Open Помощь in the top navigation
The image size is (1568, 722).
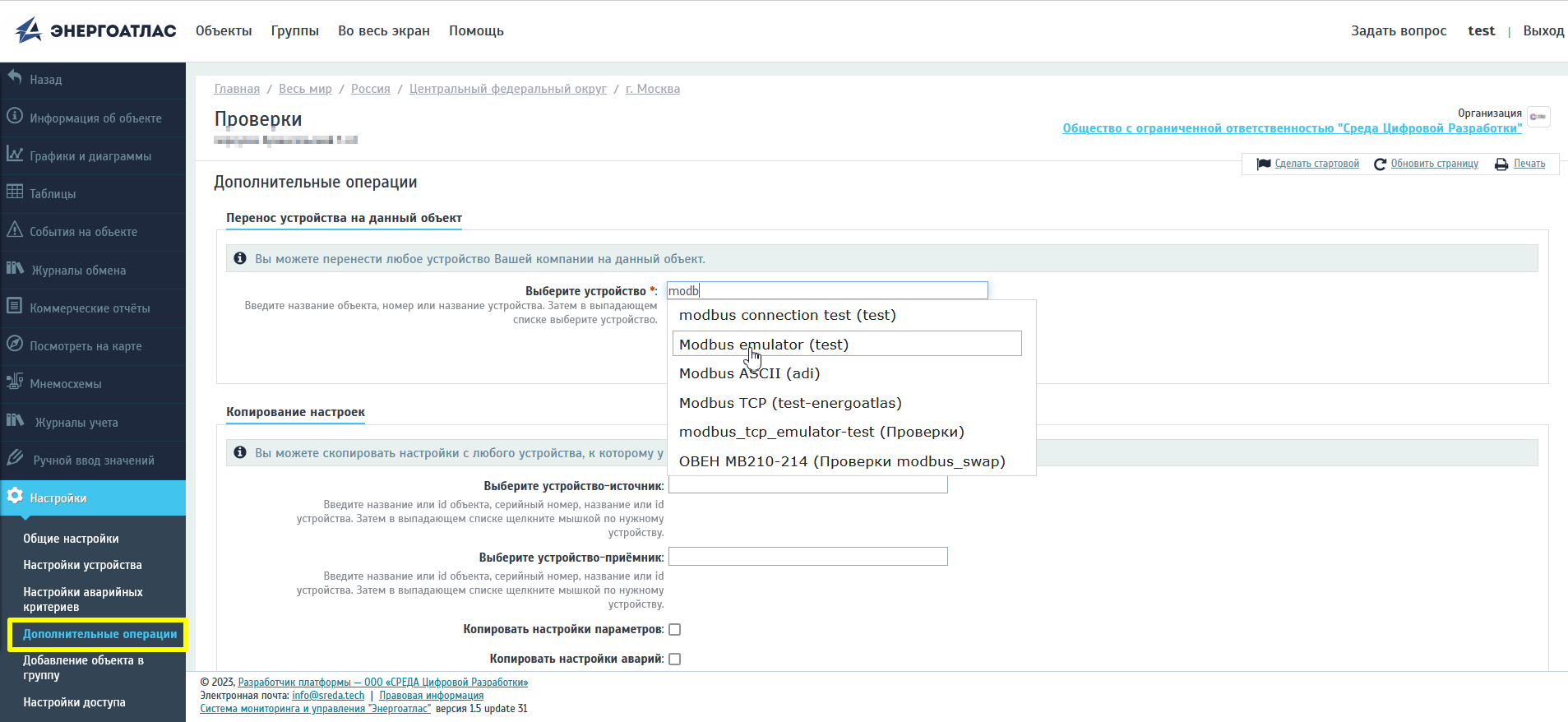[x=476, y=31]
